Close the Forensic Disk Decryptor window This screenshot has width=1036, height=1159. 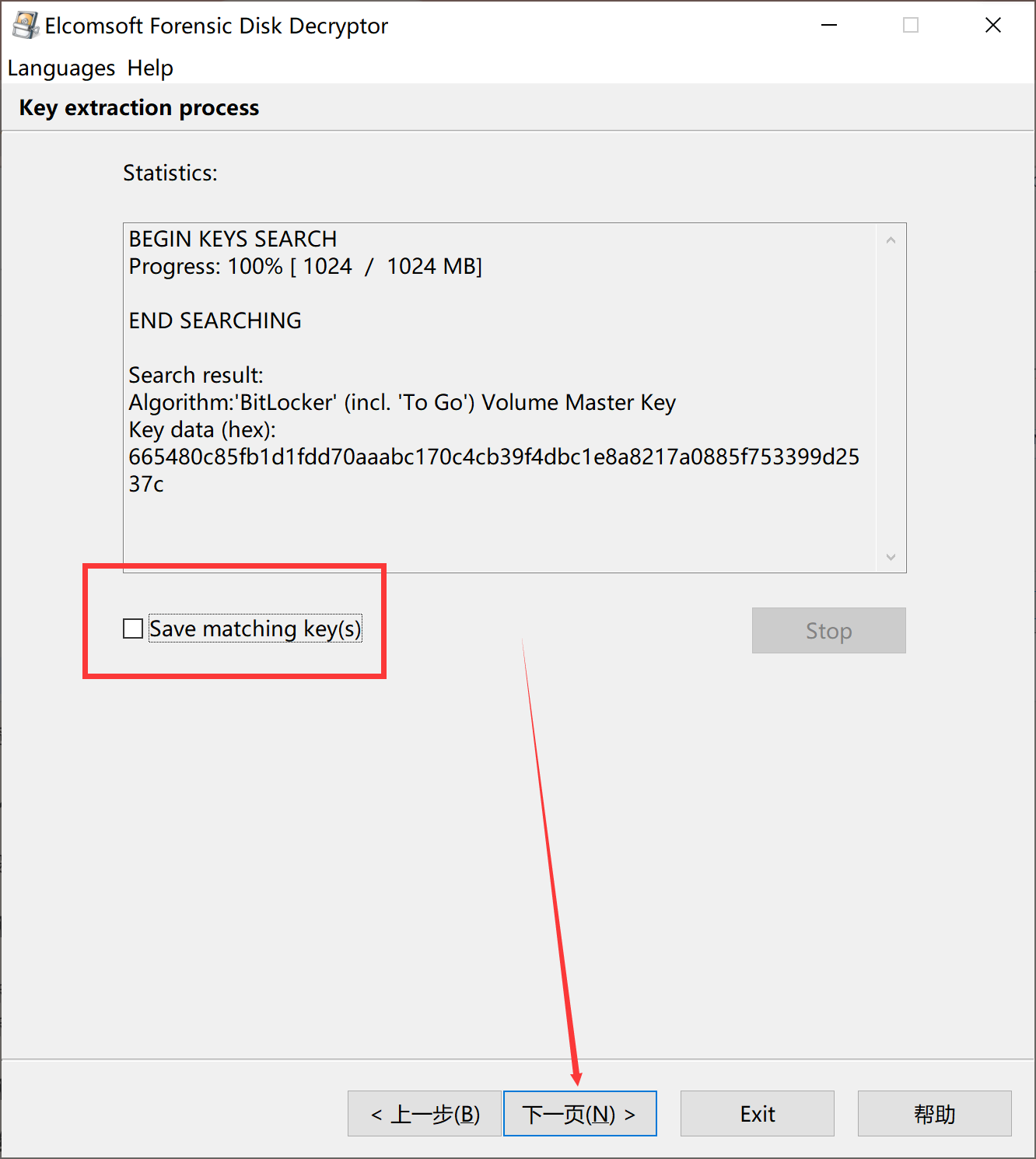click(x=993, y=25)
